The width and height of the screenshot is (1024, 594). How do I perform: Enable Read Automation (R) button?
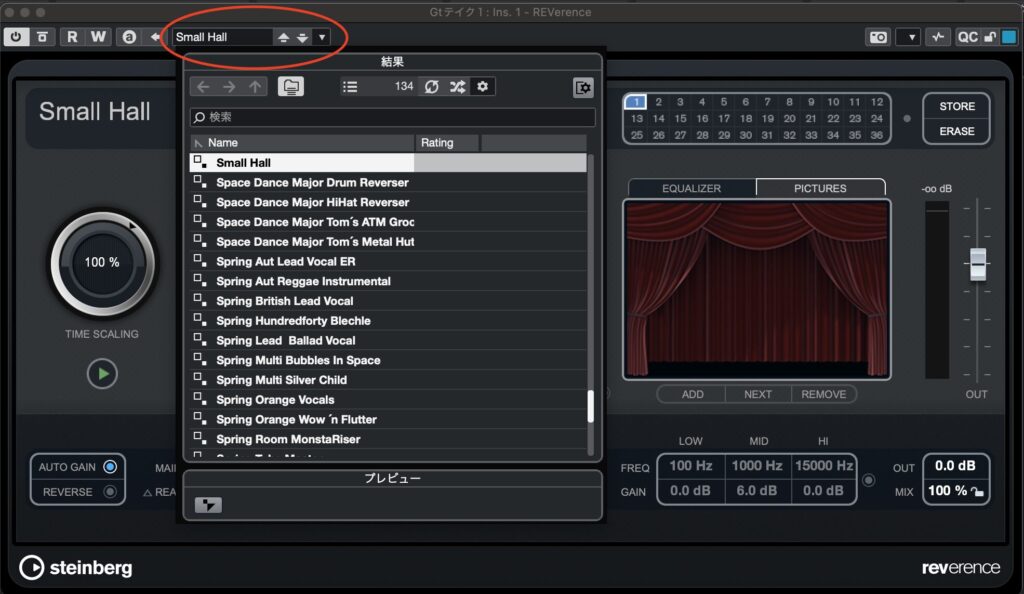(x=72, y=37)
